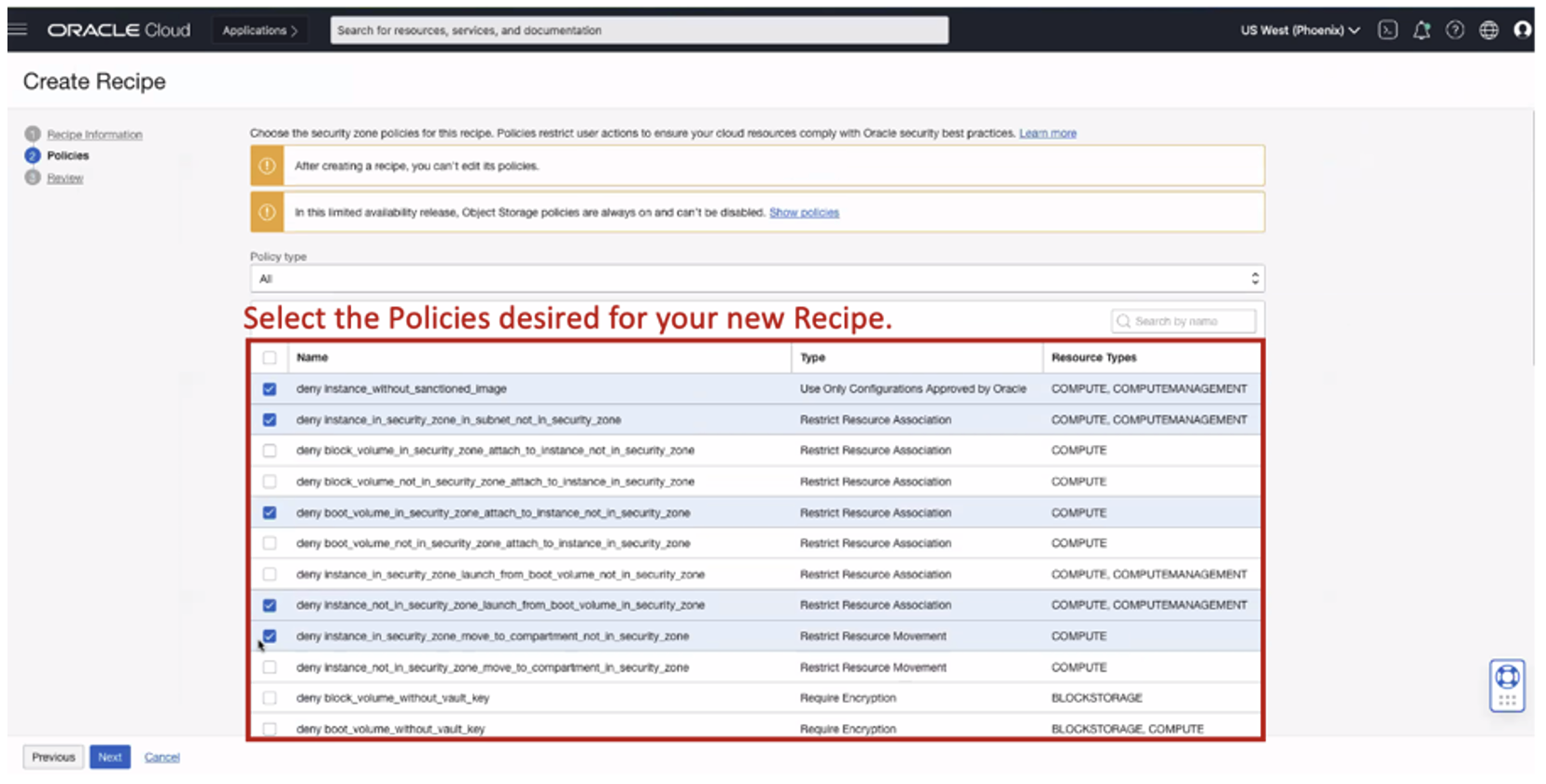This screenshot has width=1546, height=784.
Task: Expand the US West (Phoenix) region selector
Action: (1299, 30)
